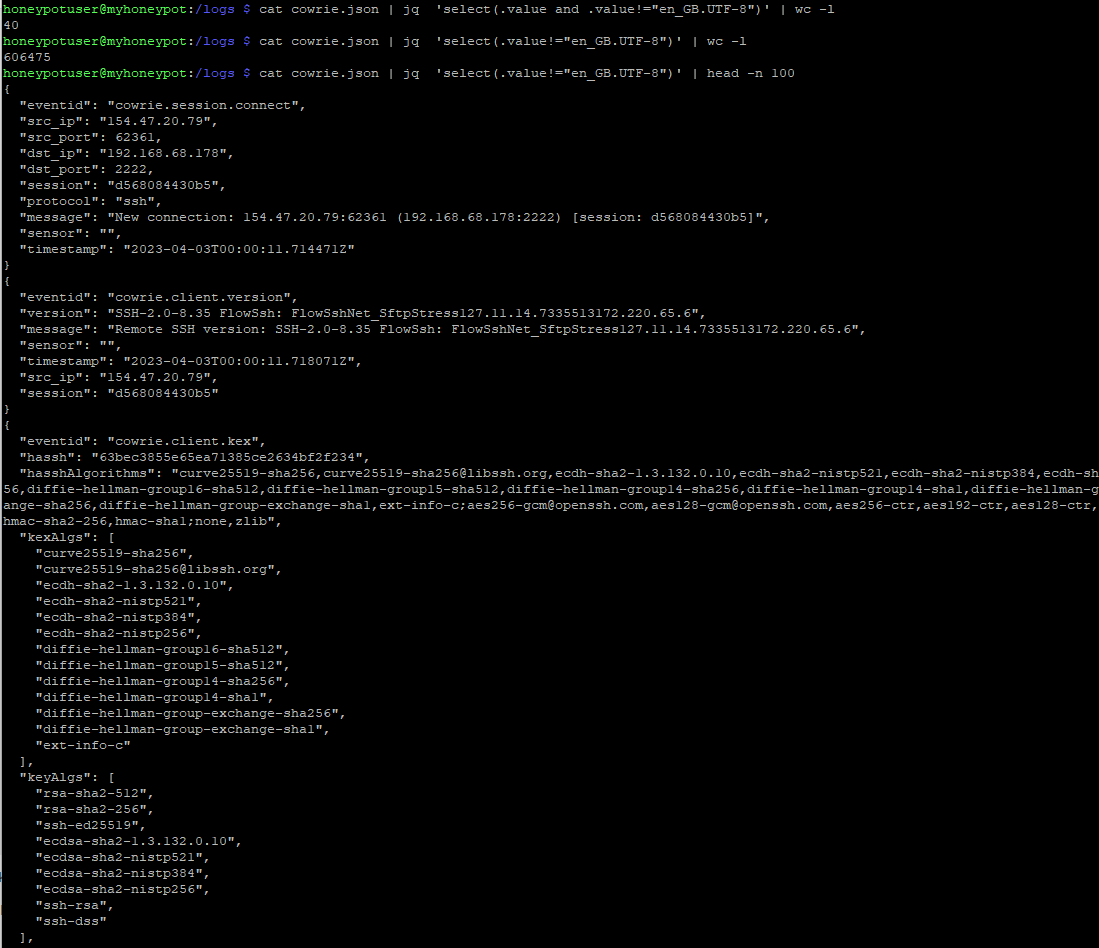The width and height of the screenshot is (1099, 948).
Task: Click the "curve25519-sha256@libssh.org" kexAlgs list entry
Action: pyautogui.click(x=158, y=569)
